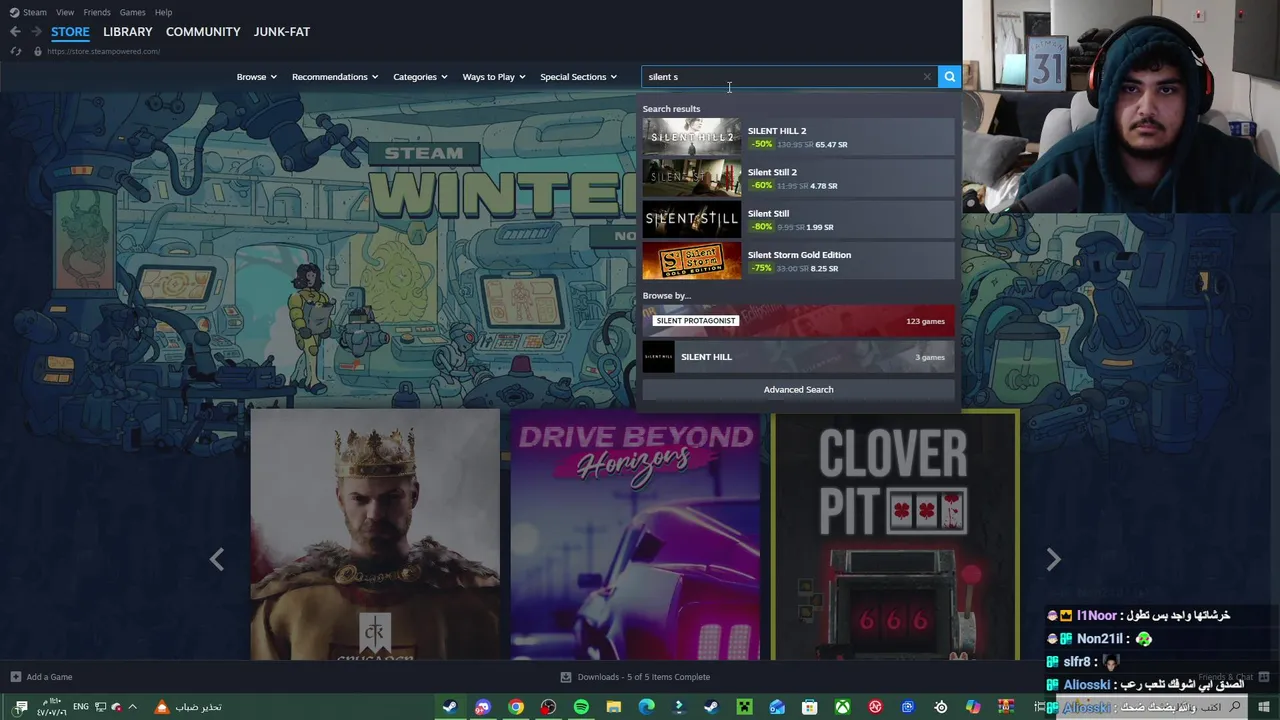Click the plus icon beside Add a Game
Screen dimensions: 1280x720
coord(15,677)
